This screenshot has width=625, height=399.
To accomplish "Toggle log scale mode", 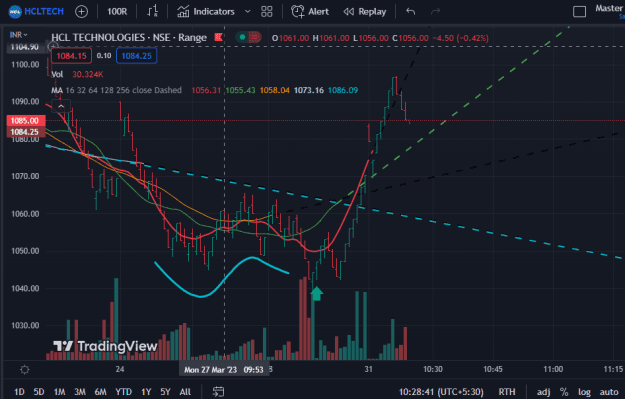I will [x=584, y=392].
